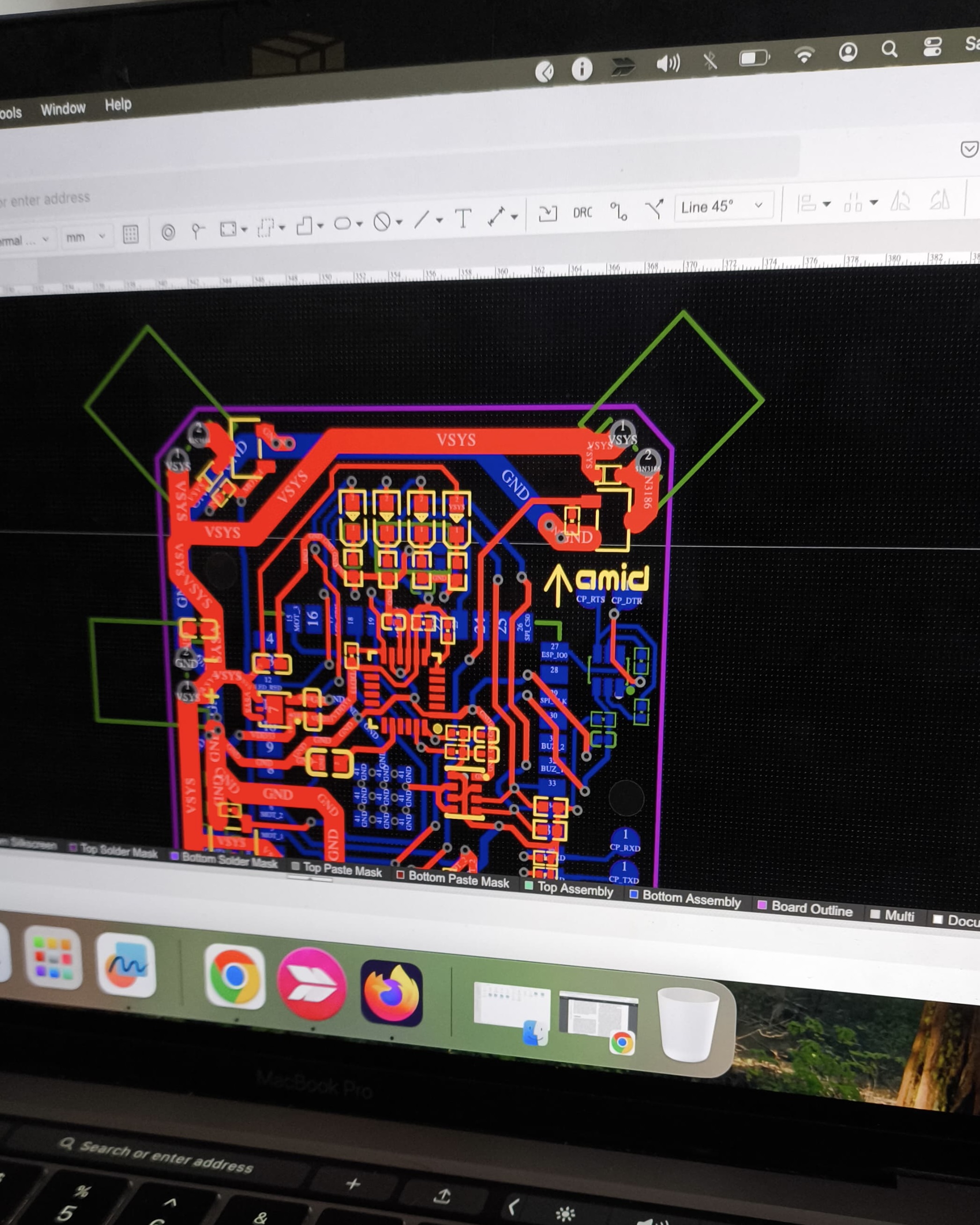Click the ESP_IO0 label pad

555,651
